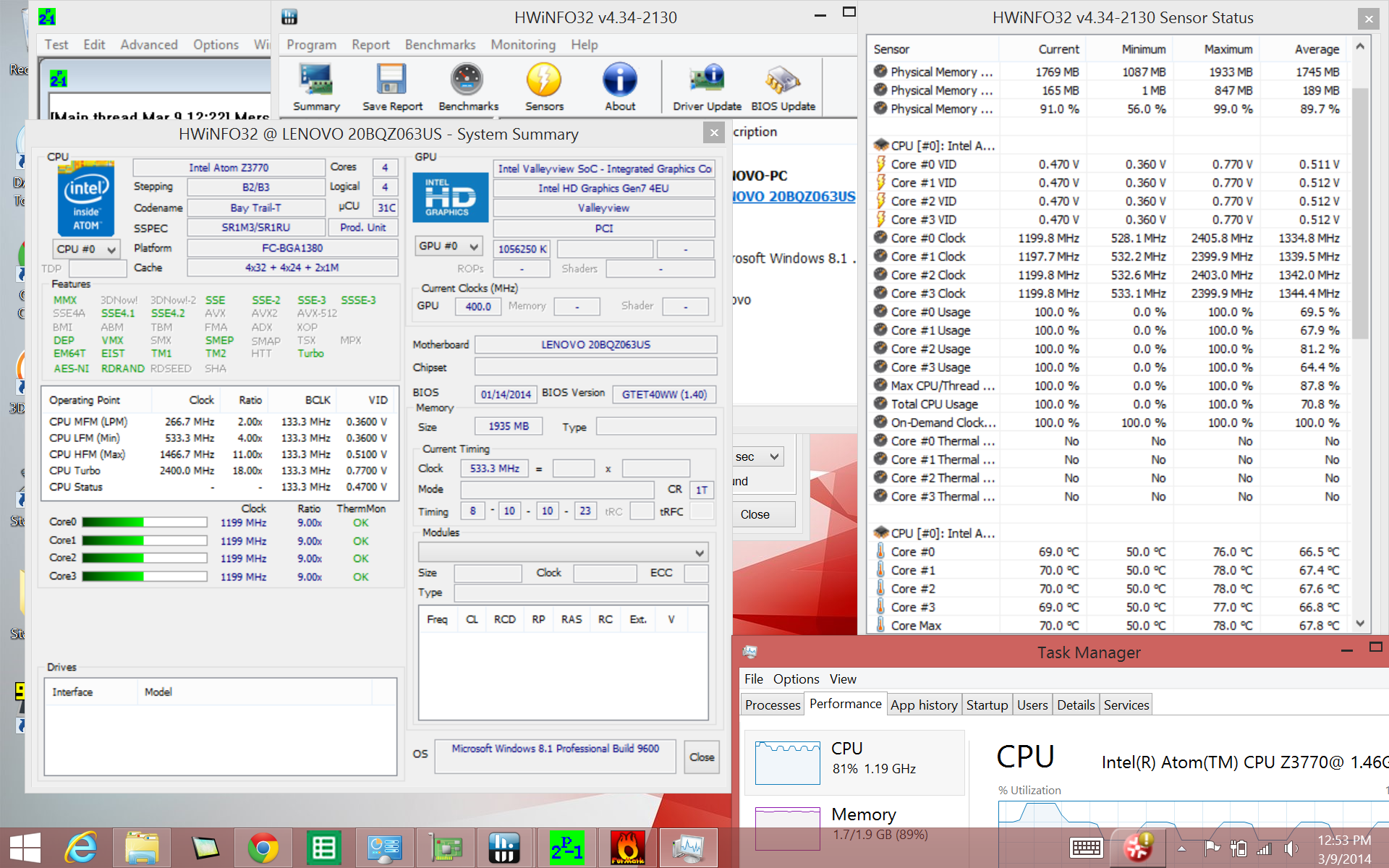The height and width of the screenshot is (868, 1389).
Task: Click the volume speaker tray icon
Action: [1291, 848]
